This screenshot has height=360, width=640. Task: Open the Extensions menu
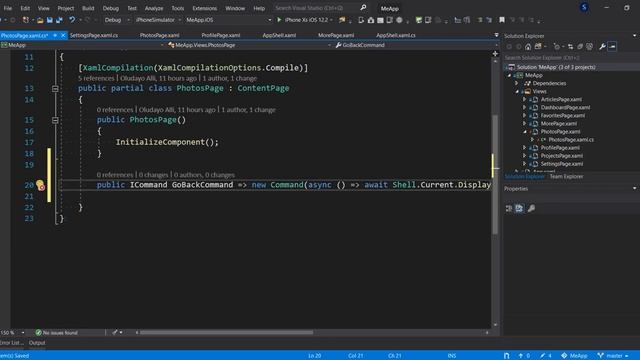point(204,8)
